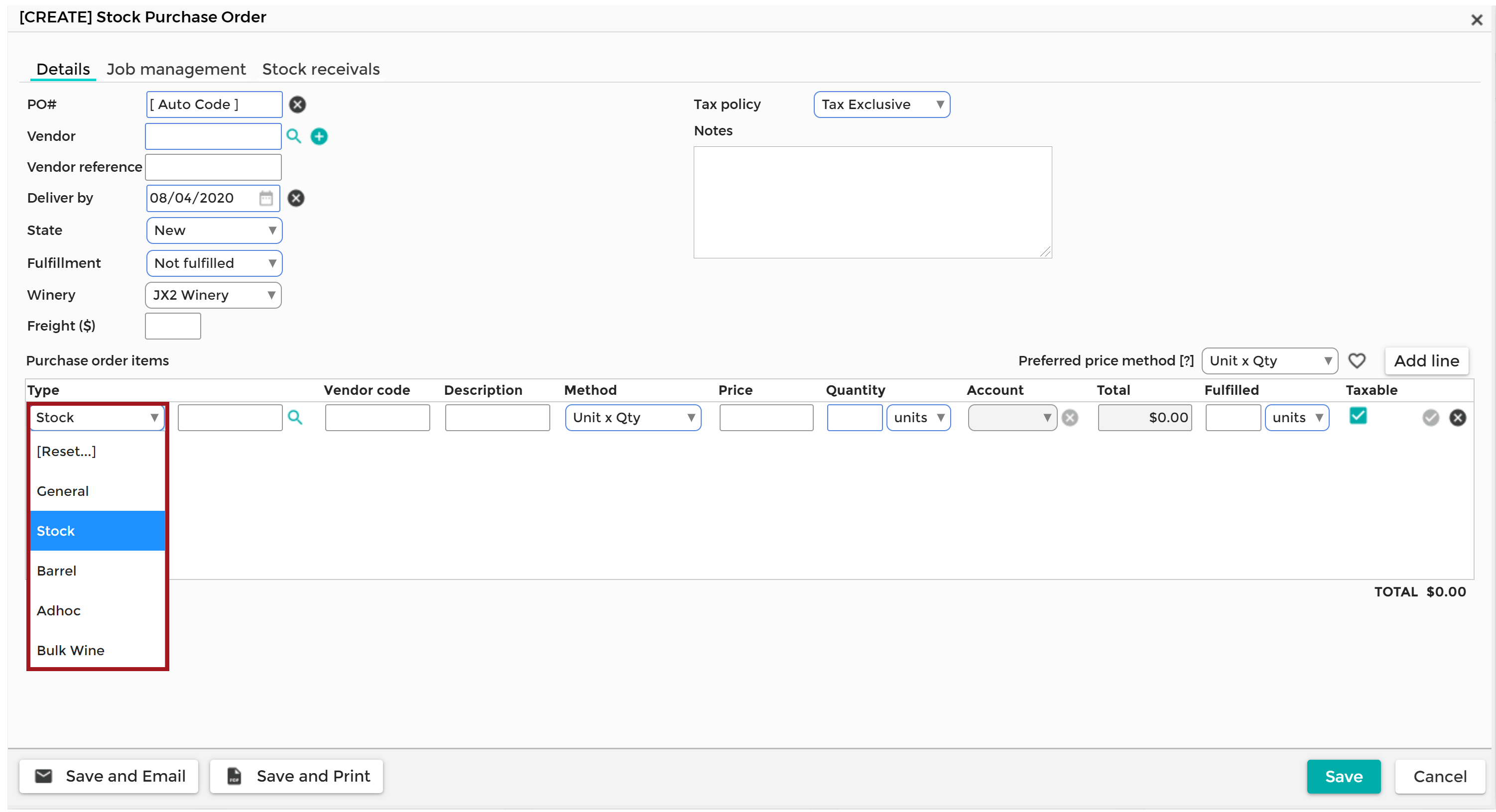Choose Barrel from Type list
The height and width of the screenshot is (812, 1496).
click(98, 571)
